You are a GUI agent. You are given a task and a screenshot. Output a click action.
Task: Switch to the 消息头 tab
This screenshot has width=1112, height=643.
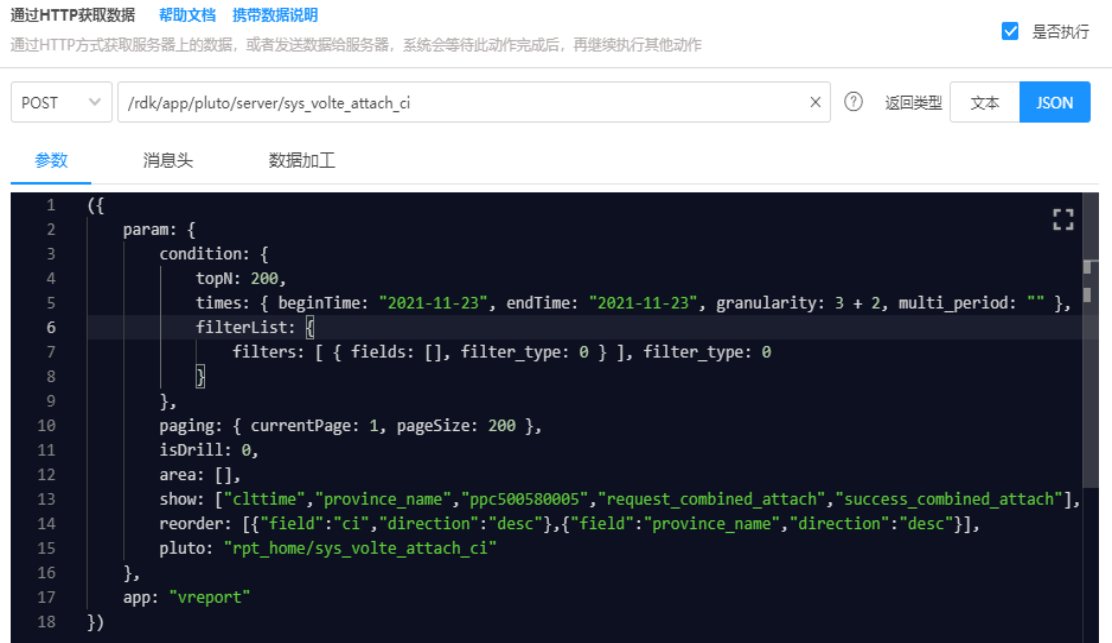tap(168, 160)
